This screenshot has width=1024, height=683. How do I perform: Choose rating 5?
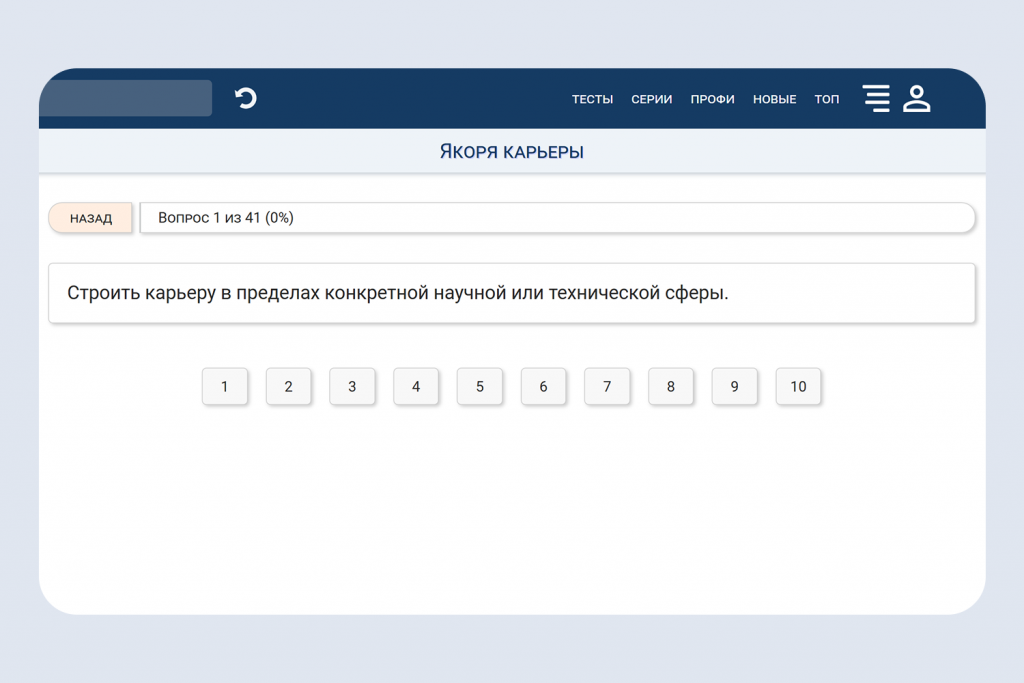pyautogui.click(x=480, y=387)
